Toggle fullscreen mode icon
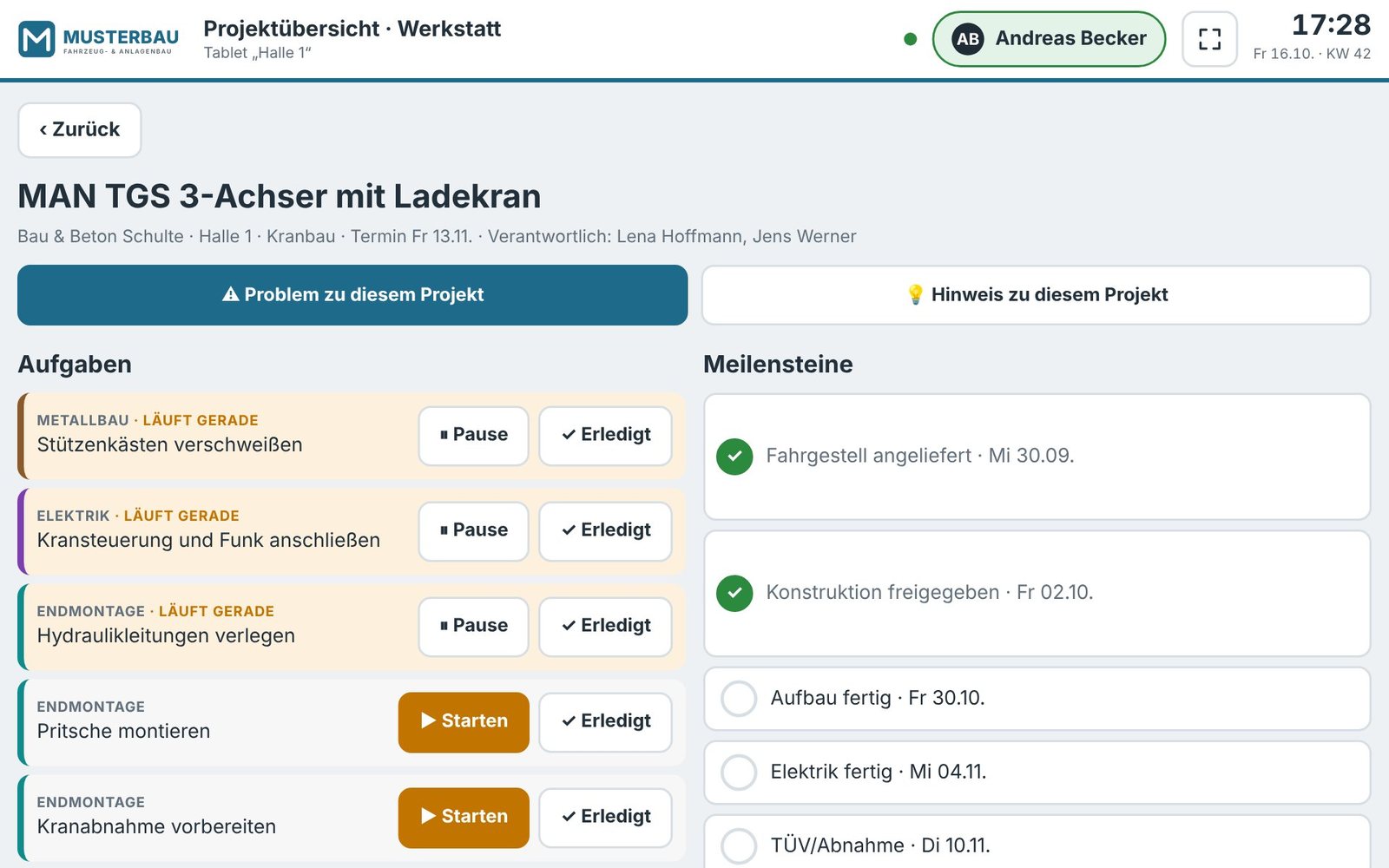 pyautogui.click(x=1209, y=39)
